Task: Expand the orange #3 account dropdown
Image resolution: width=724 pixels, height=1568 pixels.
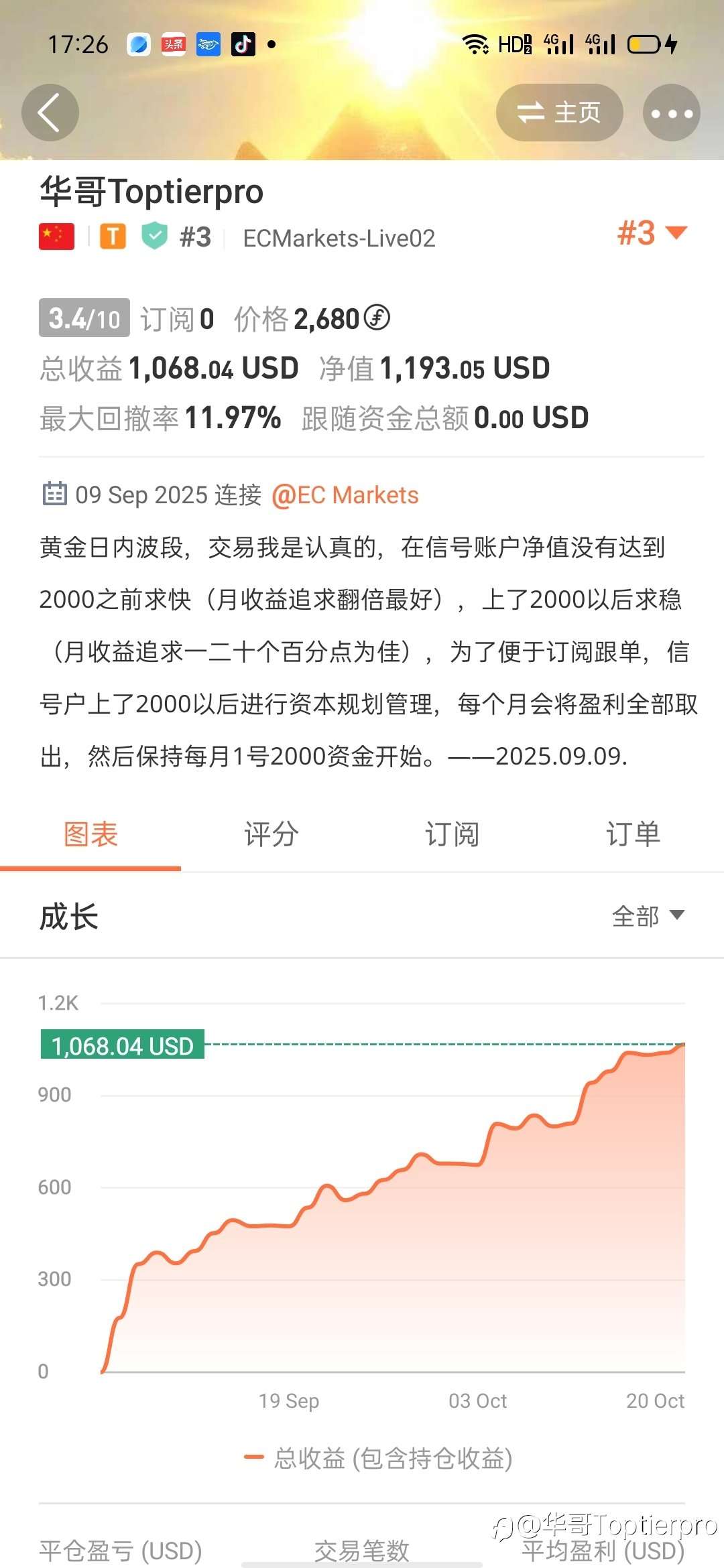Action: tap(652, 233)
